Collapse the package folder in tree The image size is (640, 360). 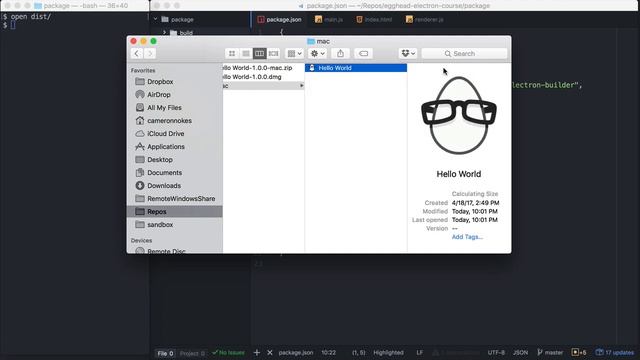[156, 19]
